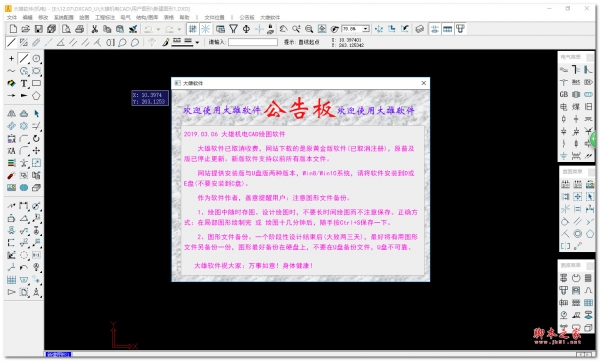Screen dimensions: 600x361
Task: Click the Printer icon
Action: (79, 29)
